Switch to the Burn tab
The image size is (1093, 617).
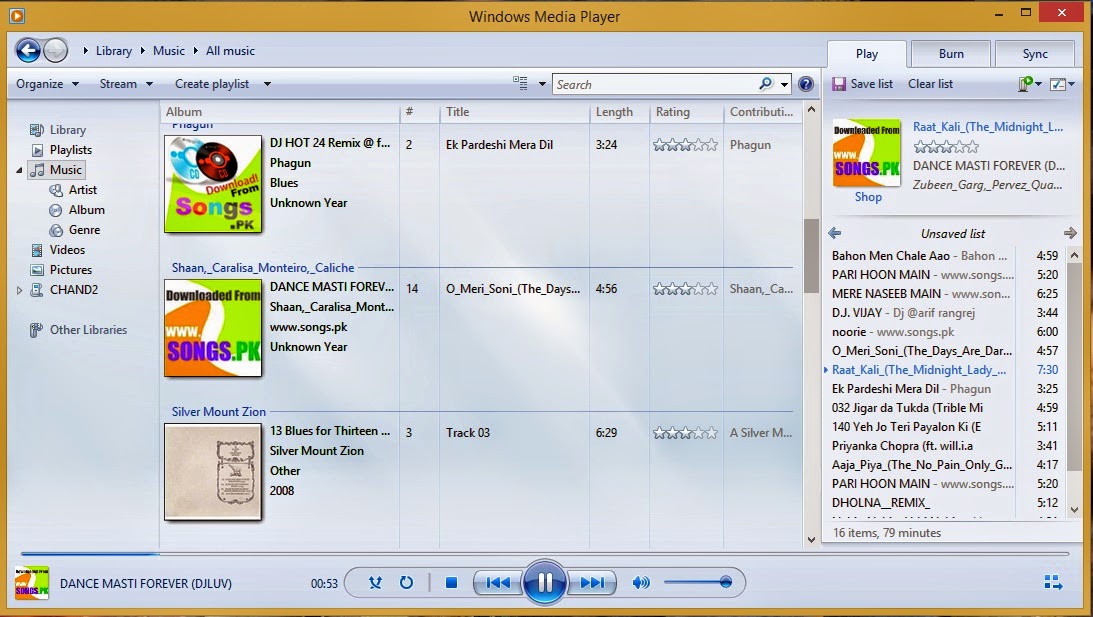click(x=951, y=54)
